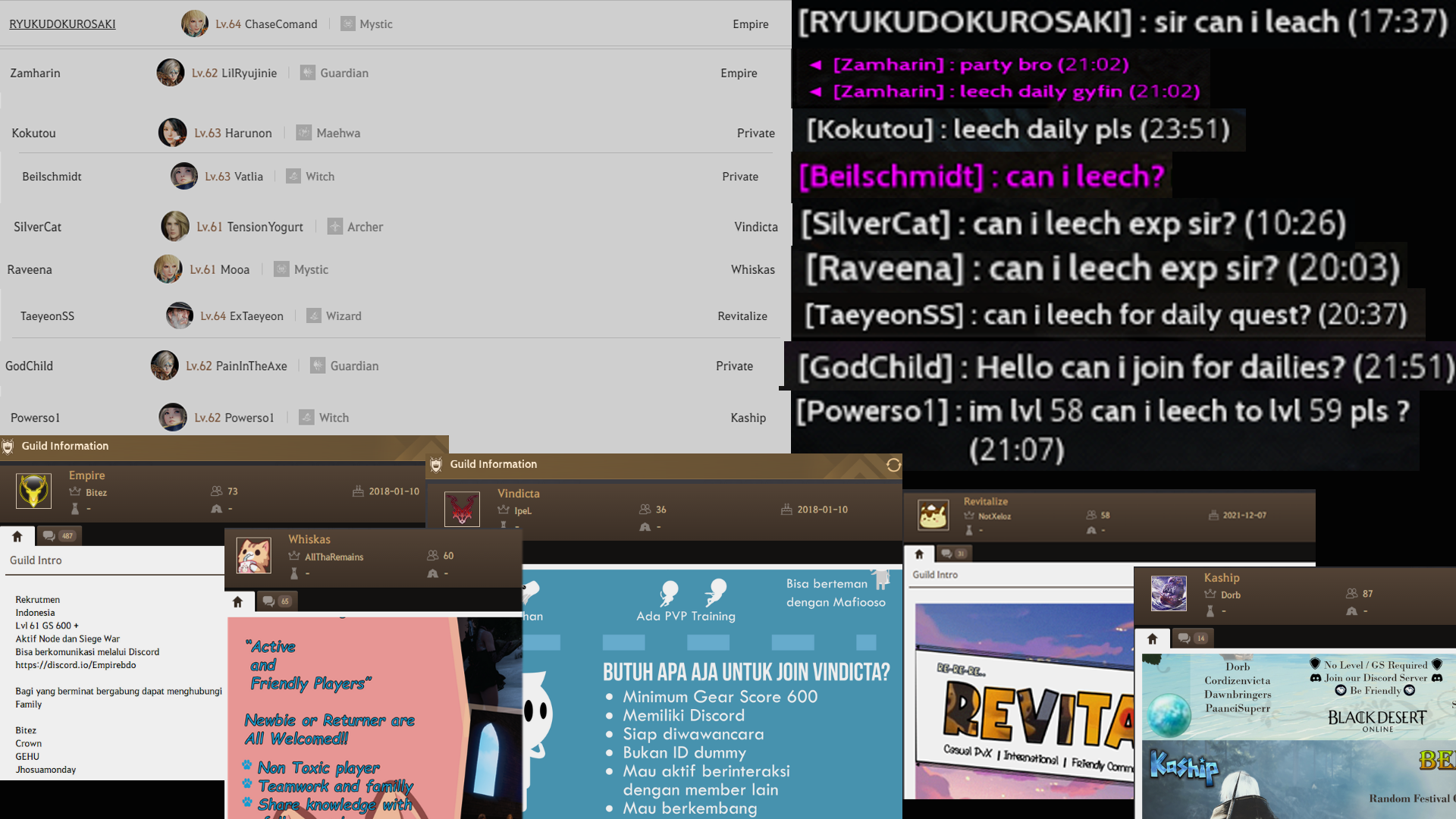
Task: Click the ExTaeyeon wizard character portrait
Action: pos(180,315)
